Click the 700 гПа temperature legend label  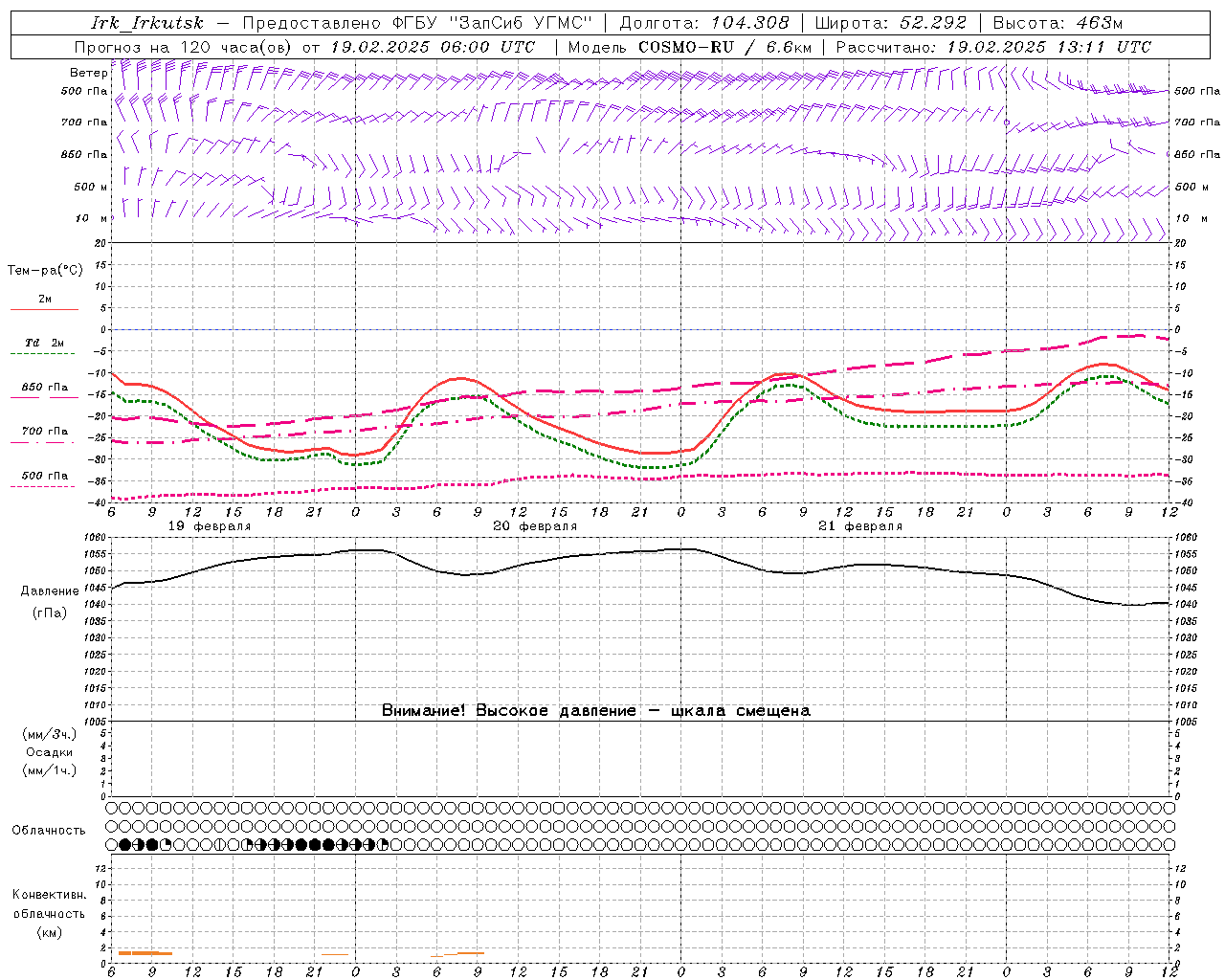45,432
